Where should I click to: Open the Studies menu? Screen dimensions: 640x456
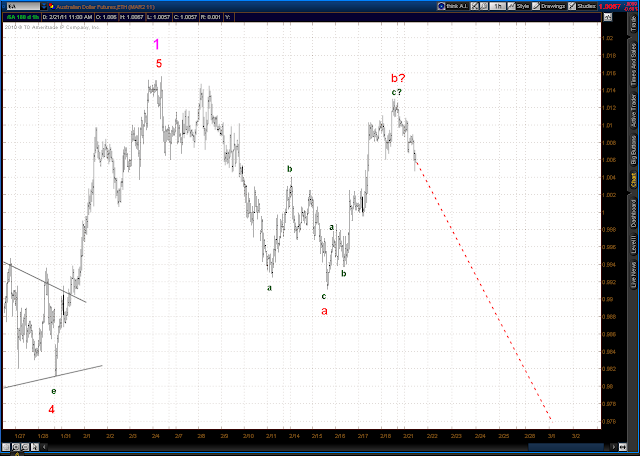[x=582, y=7]
